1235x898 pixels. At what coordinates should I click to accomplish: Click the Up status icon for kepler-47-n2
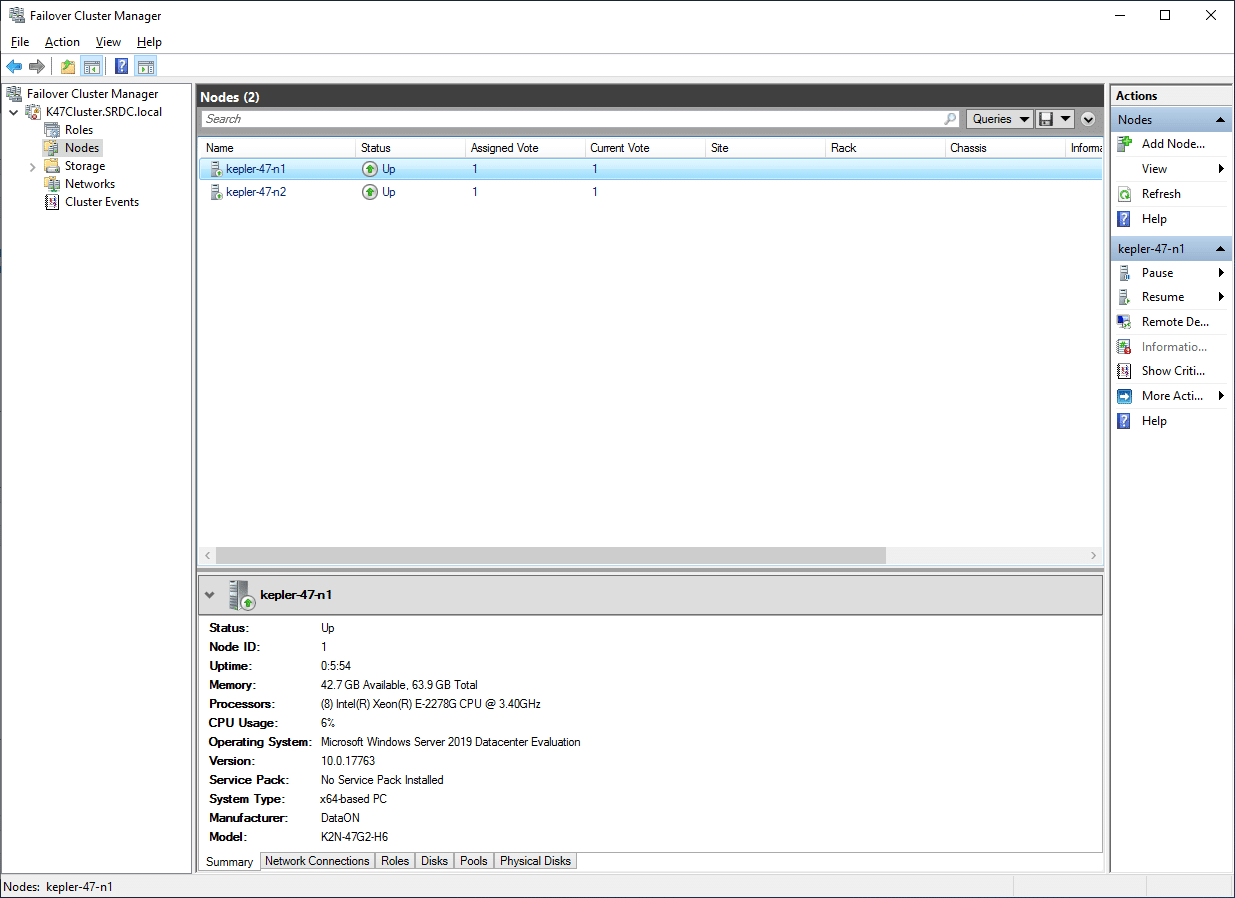[x=370, y=192]
